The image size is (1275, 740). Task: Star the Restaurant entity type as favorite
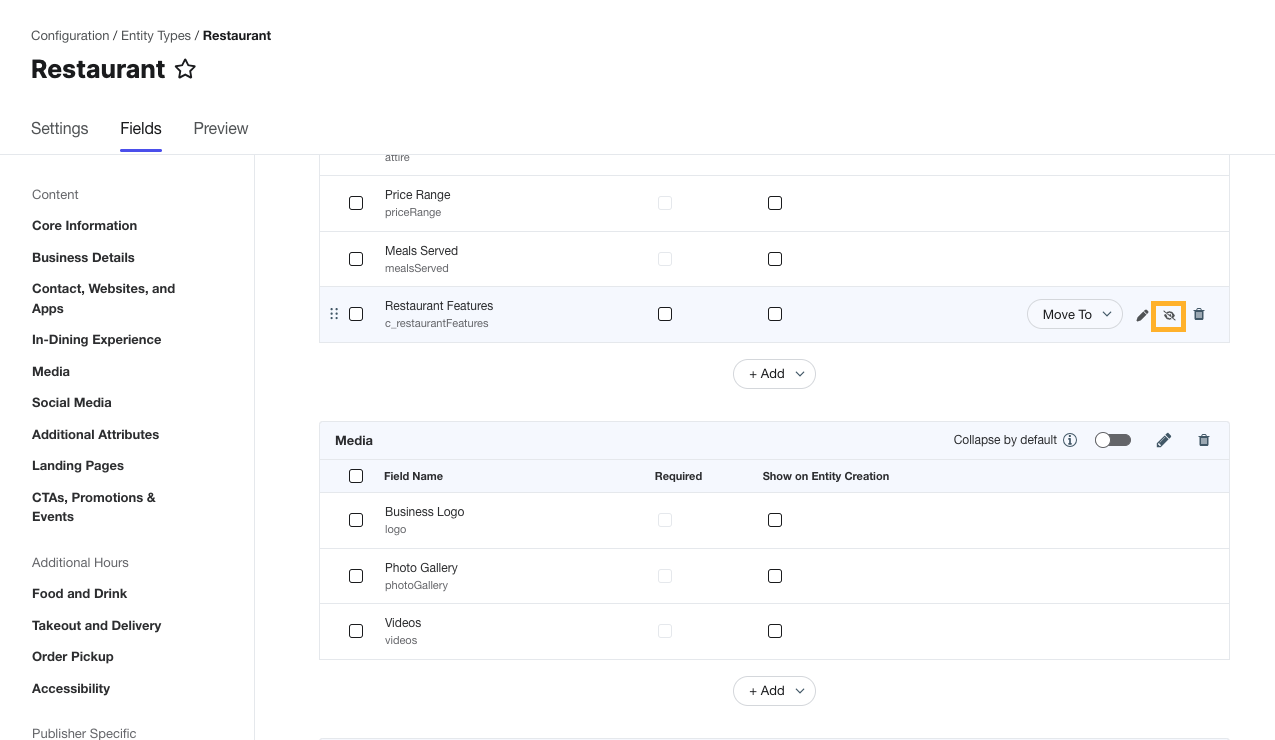click(x=185, y=69)
